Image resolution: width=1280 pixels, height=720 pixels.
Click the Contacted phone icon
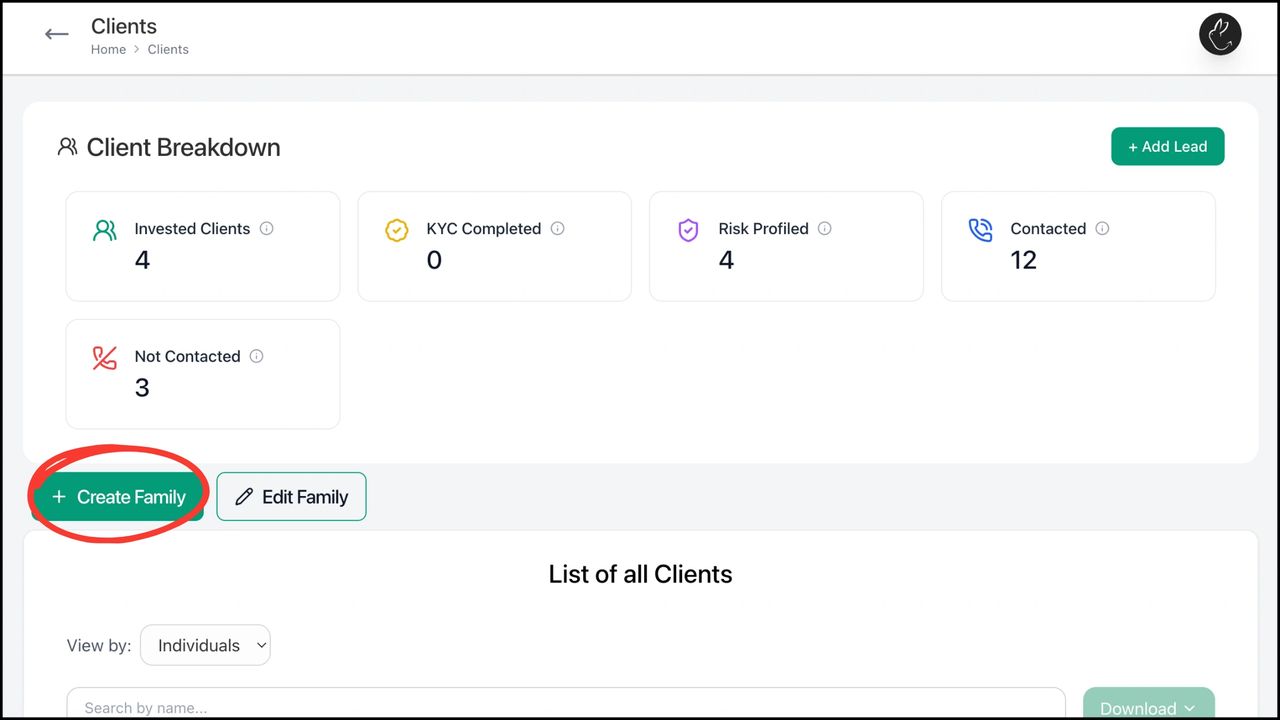tap(981, 230)
